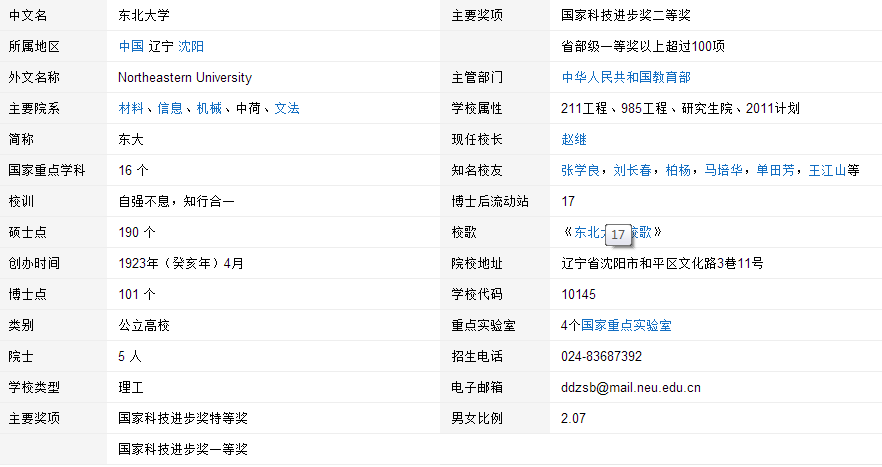
Task: Follow the 中华人民共和国教育部 link
Action: click(626, 77)
